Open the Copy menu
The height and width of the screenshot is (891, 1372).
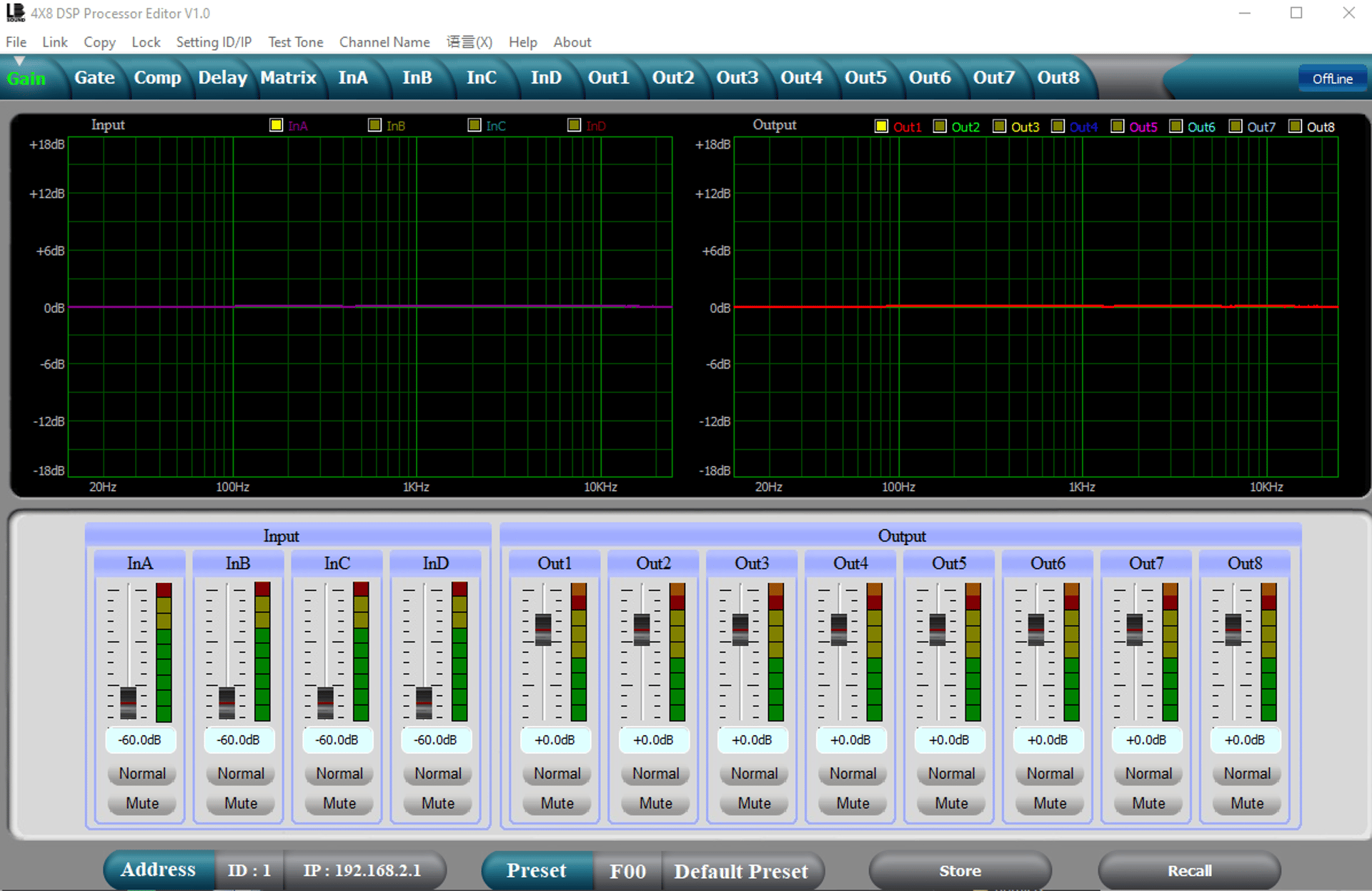point(99,42)
